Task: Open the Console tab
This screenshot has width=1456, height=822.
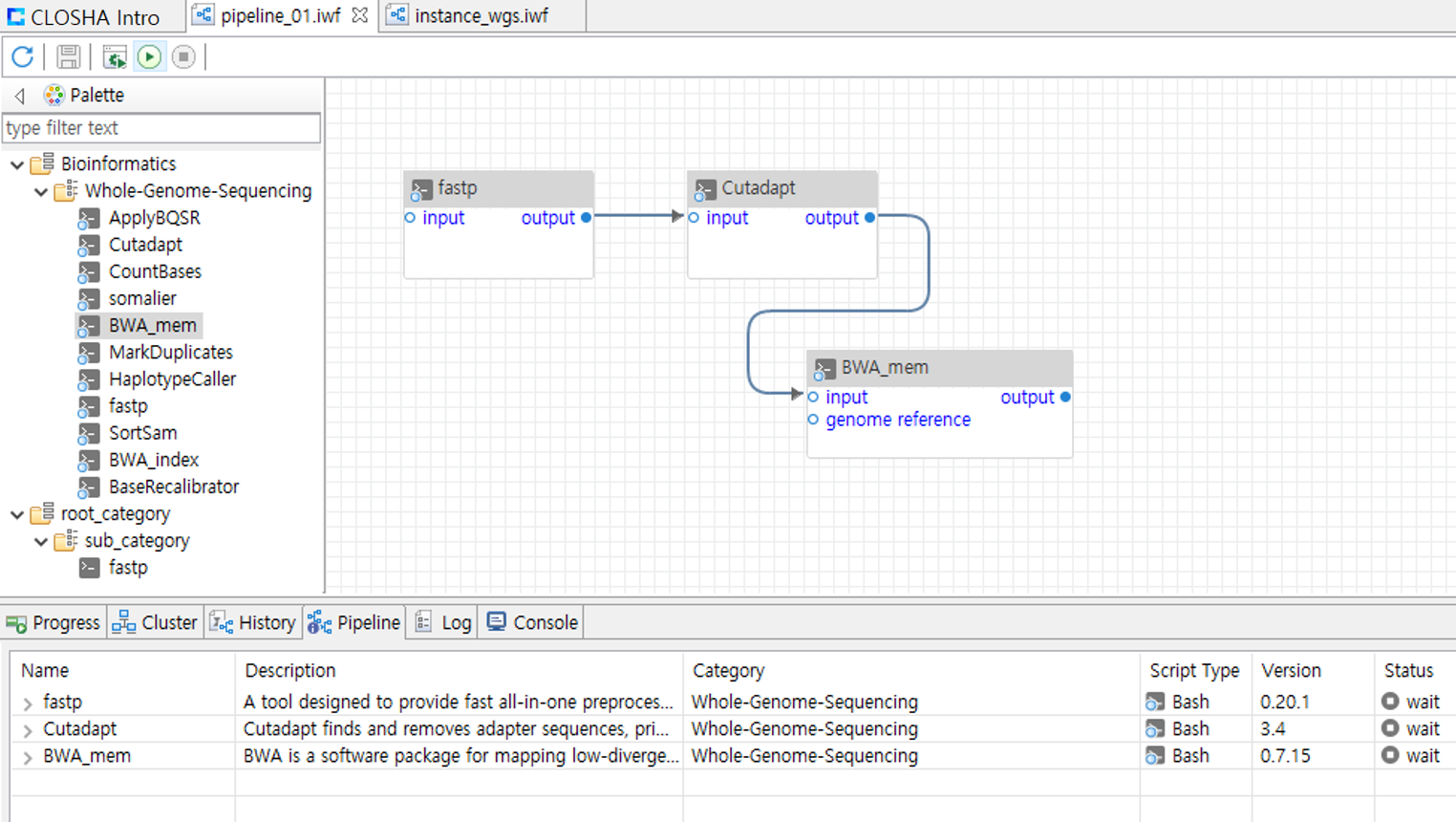Action: pyautogui.click(x=532, y=623)
